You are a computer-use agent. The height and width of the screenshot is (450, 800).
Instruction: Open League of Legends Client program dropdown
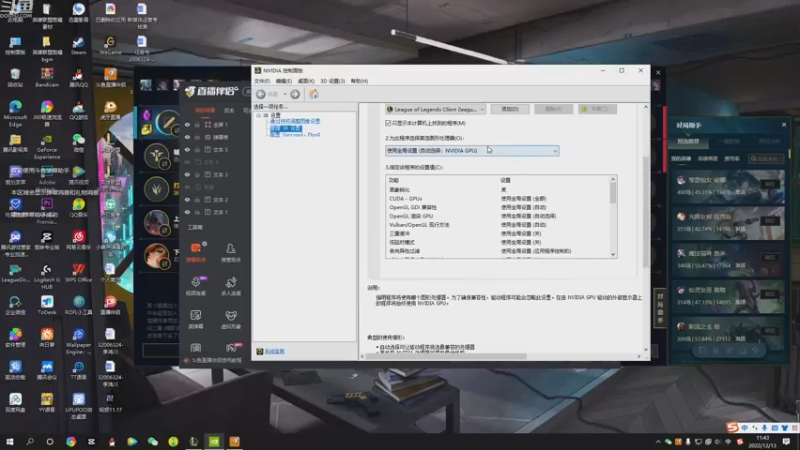click(x=435, y=109)
